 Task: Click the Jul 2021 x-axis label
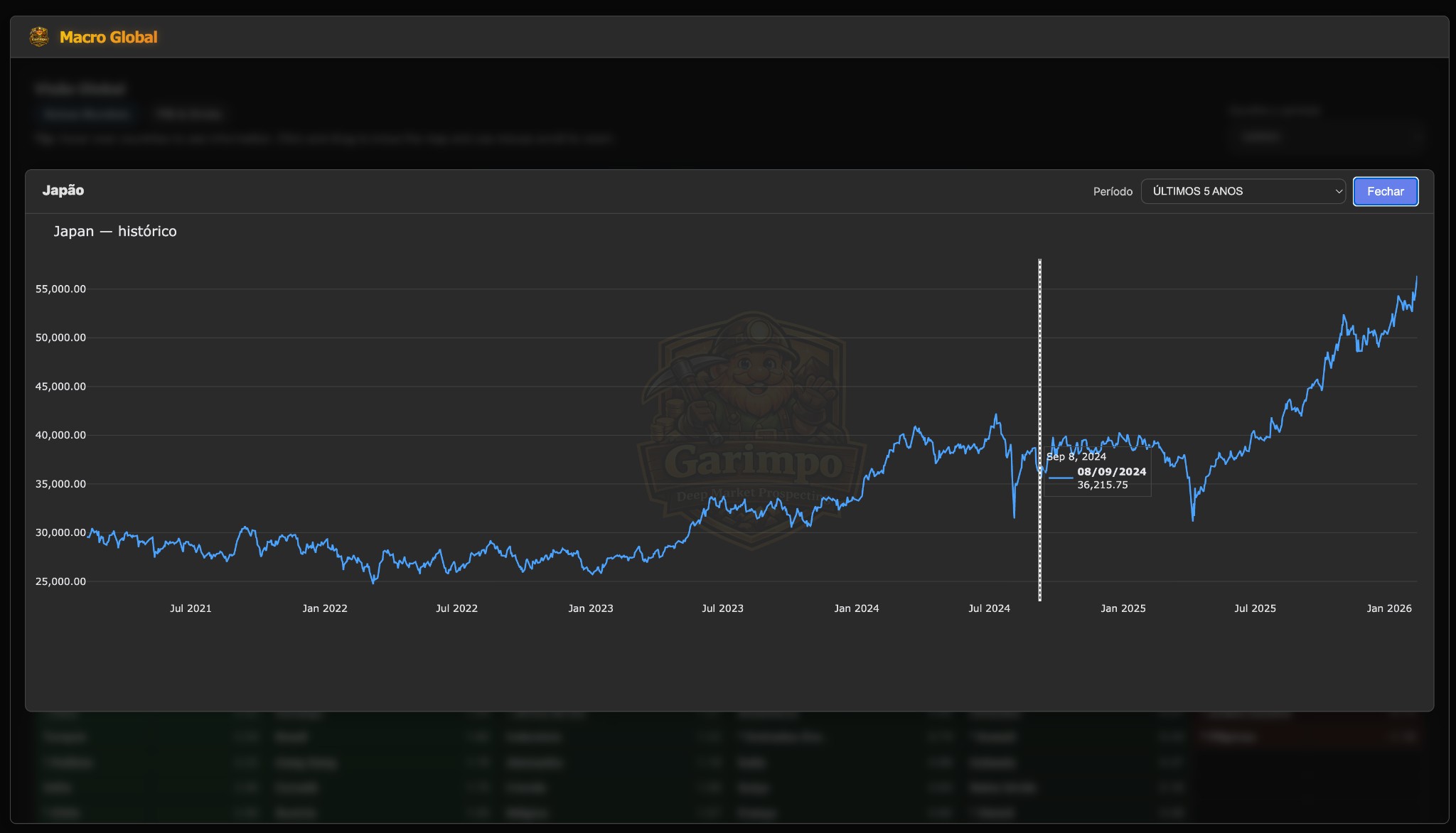pyautogui.click(x=191, y=608)
